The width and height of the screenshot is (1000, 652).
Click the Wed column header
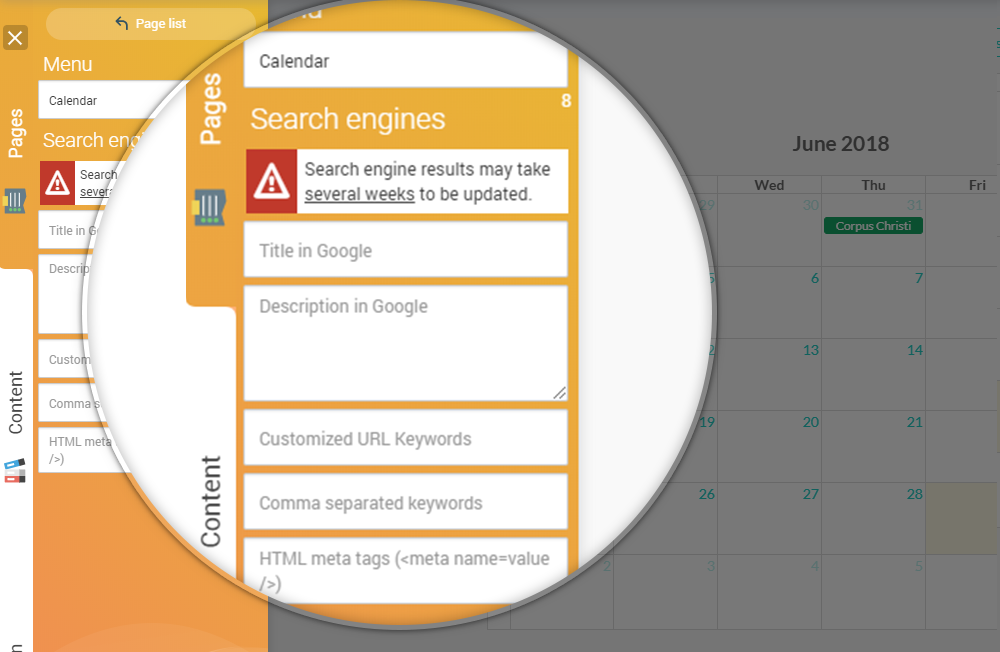[x=769, y=185]
